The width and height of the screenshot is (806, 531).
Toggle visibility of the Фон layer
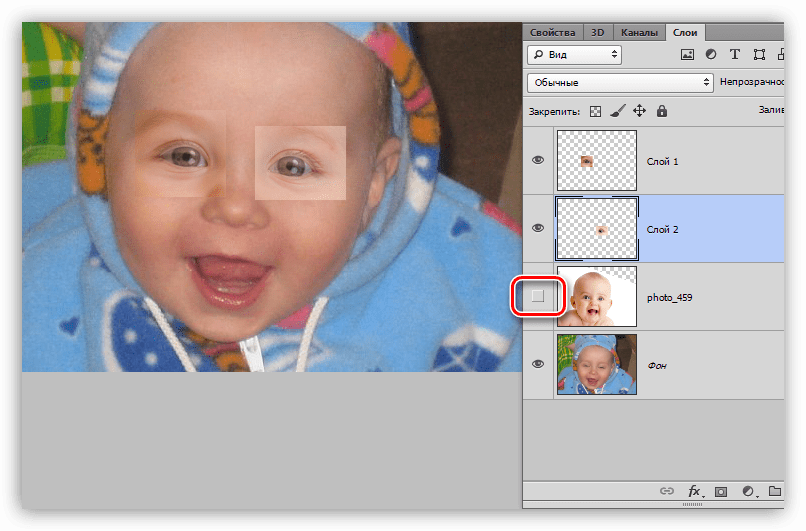coord(538,364)
